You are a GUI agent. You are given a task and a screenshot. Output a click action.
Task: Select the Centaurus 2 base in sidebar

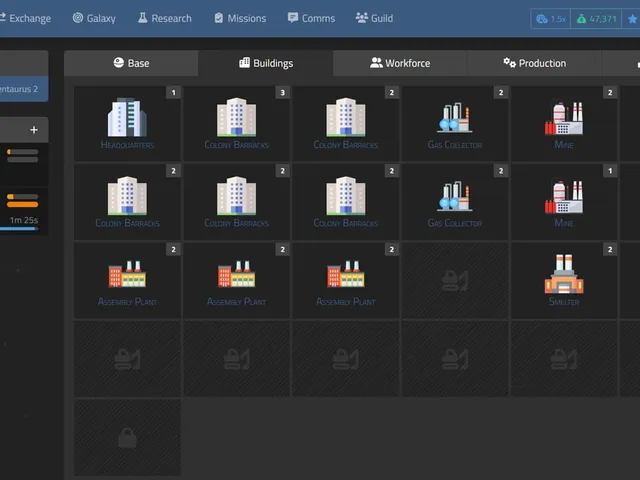(24, 89)
